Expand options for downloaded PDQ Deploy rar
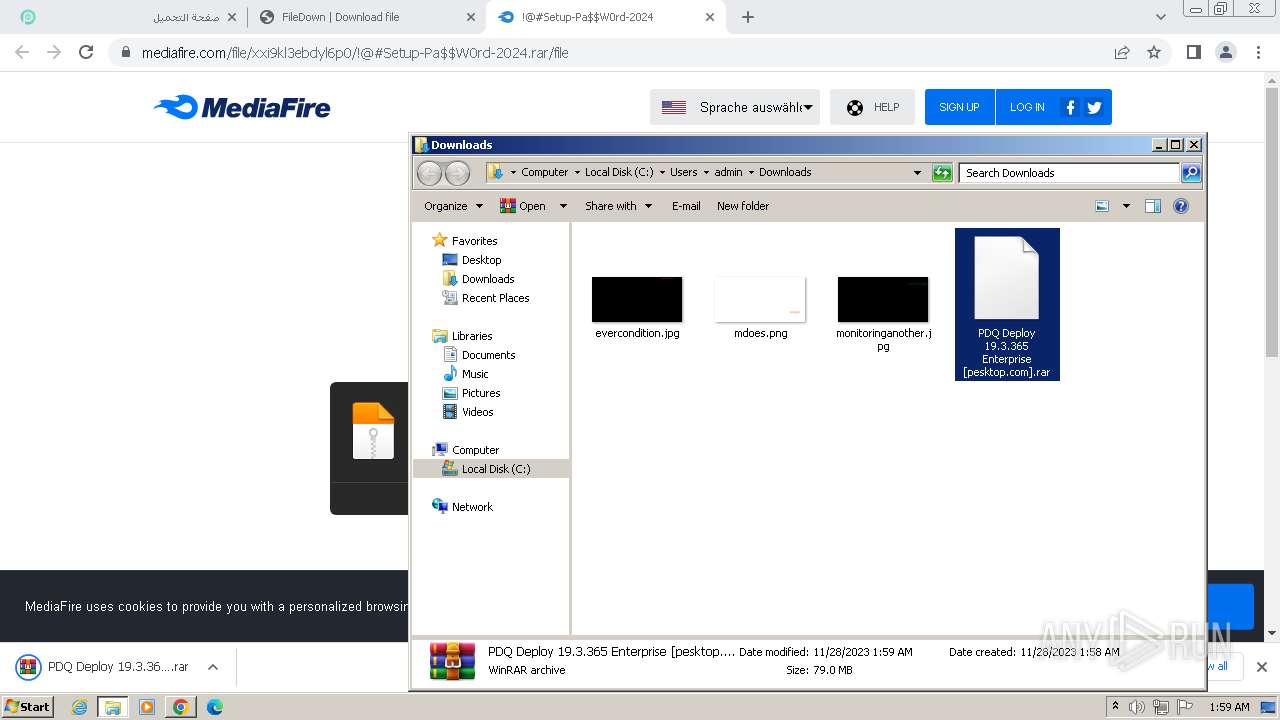The height and width of the screenshot is (720, 1280). (x=212, y=667)
